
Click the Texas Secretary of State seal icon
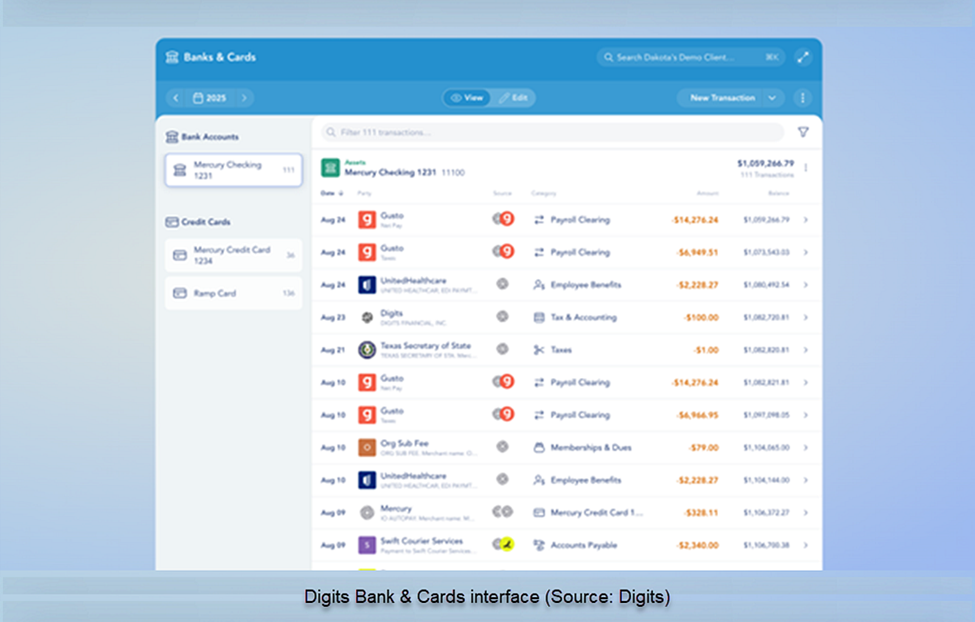pos(367,350)
